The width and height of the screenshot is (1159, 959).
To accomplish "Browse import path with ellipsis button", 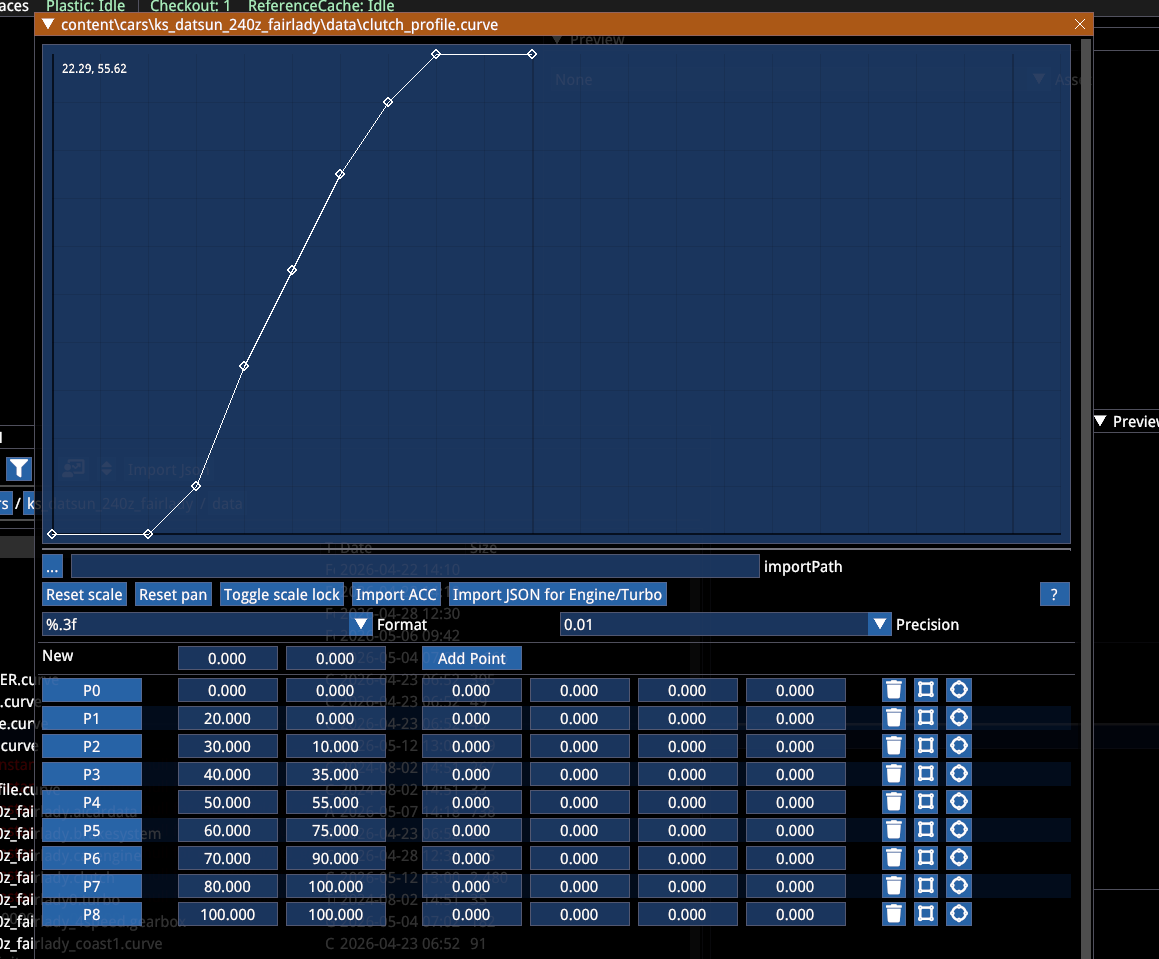I will pos(52,567).
